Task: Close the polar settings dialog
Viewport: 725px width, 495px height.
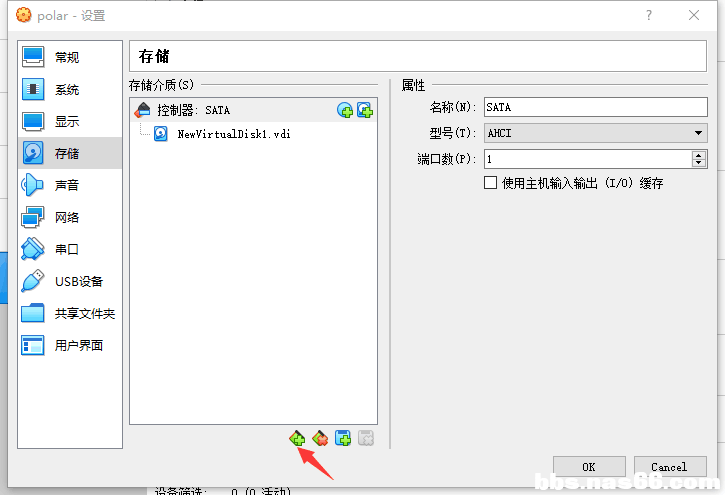Action: (694, 15)
